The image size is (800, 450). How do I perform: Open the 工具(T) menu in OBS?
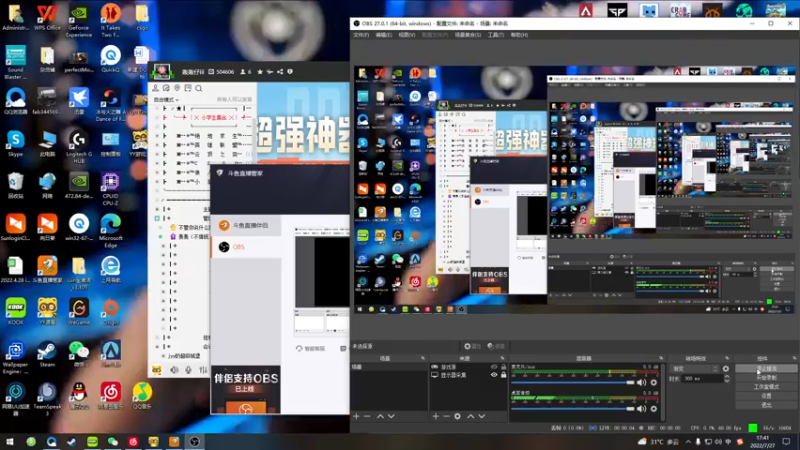tap(495, 35)
